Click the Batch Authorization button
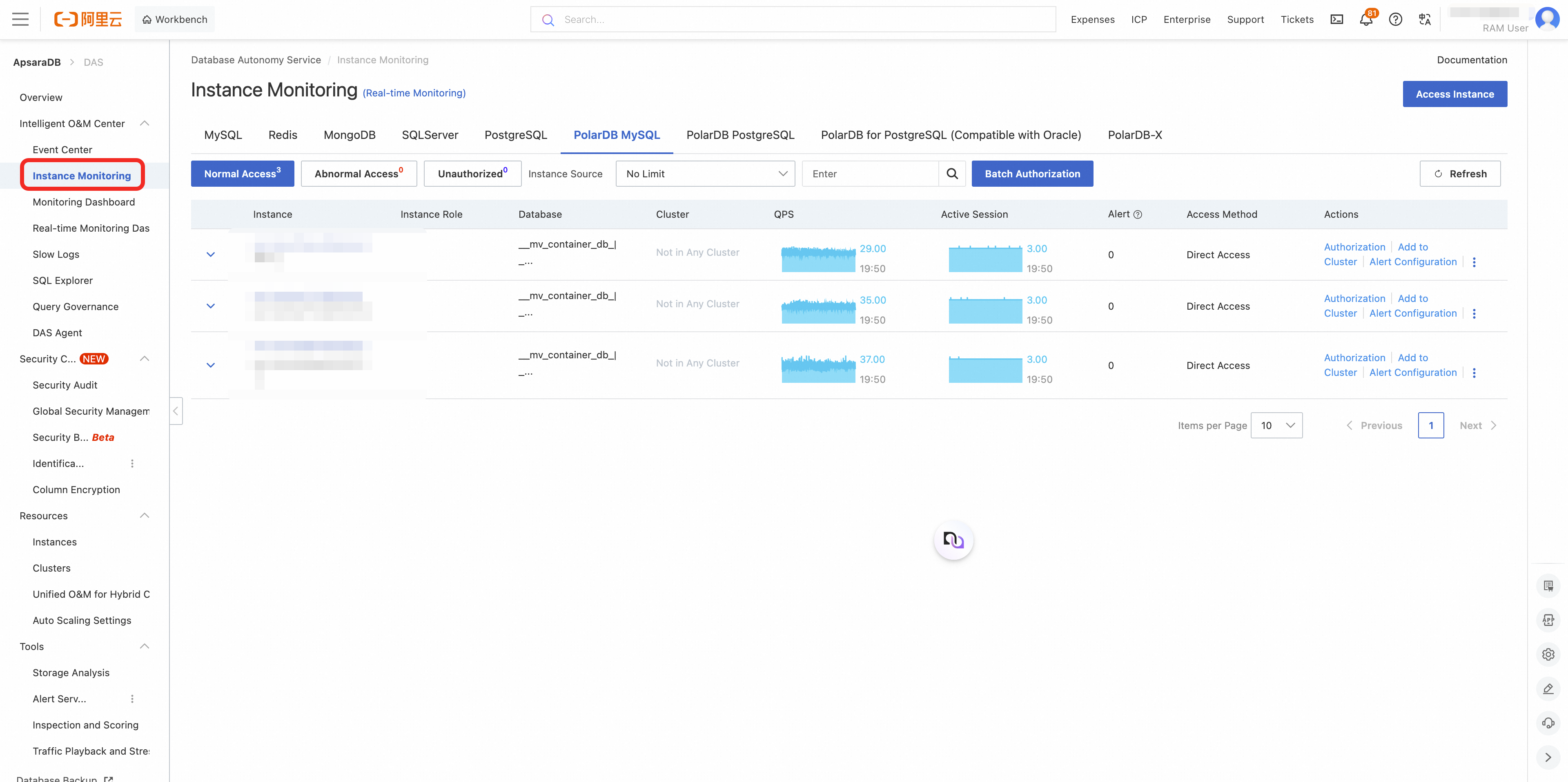 coord(1032,174)
